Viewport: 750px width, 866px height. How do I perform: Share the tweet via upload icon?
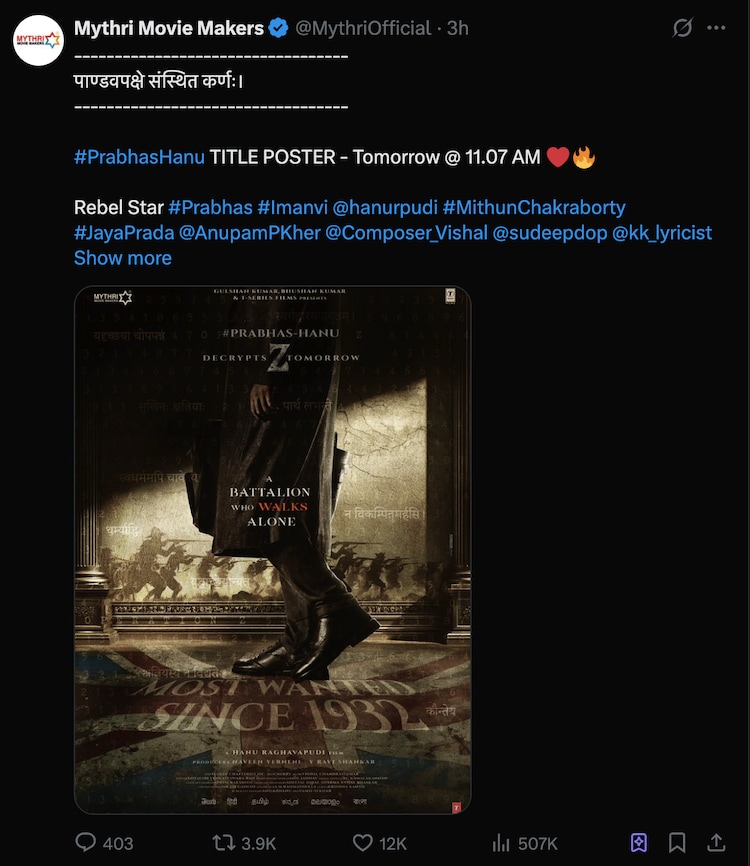tap(716, 842)
